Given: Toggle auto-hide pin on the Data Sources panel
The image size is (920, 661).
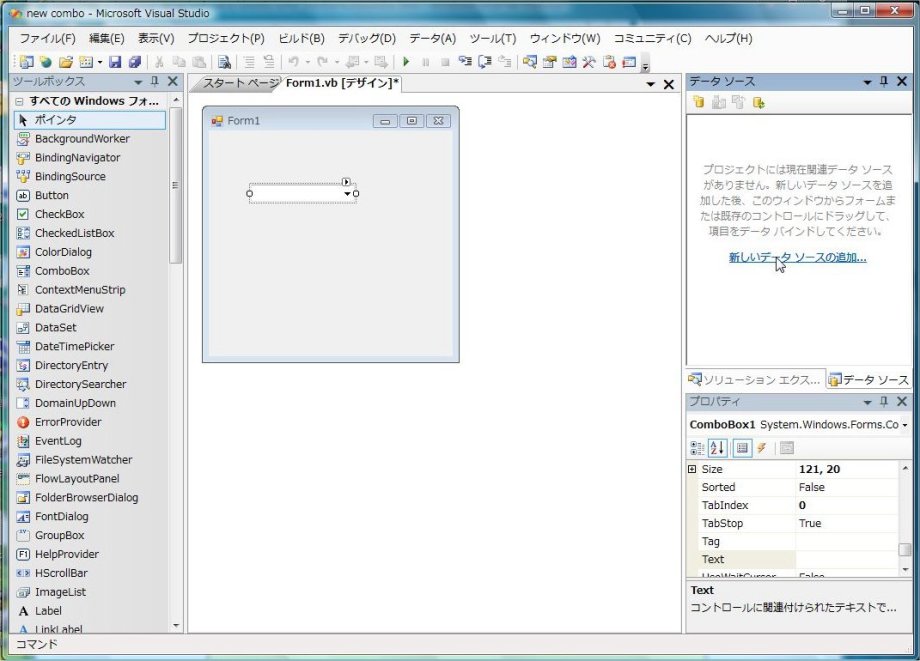Looking at the screenshot, I should coord(884,82).
